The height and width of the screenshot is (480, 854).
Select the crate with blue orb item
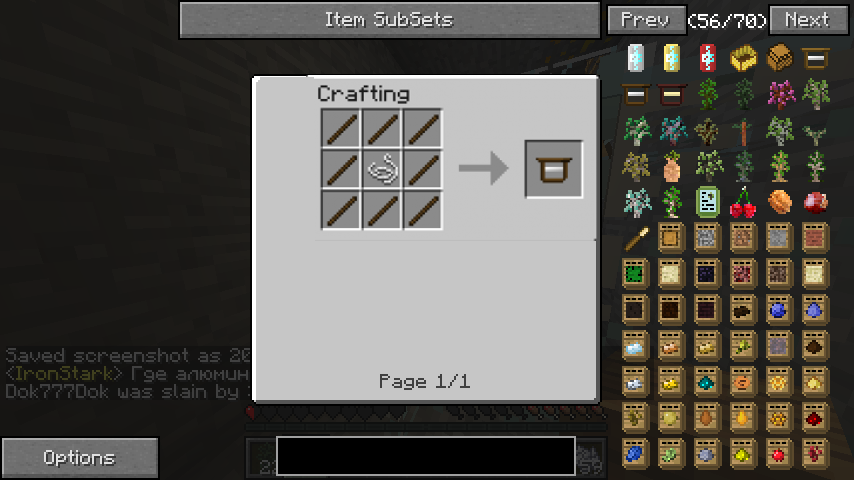(779, 310)
